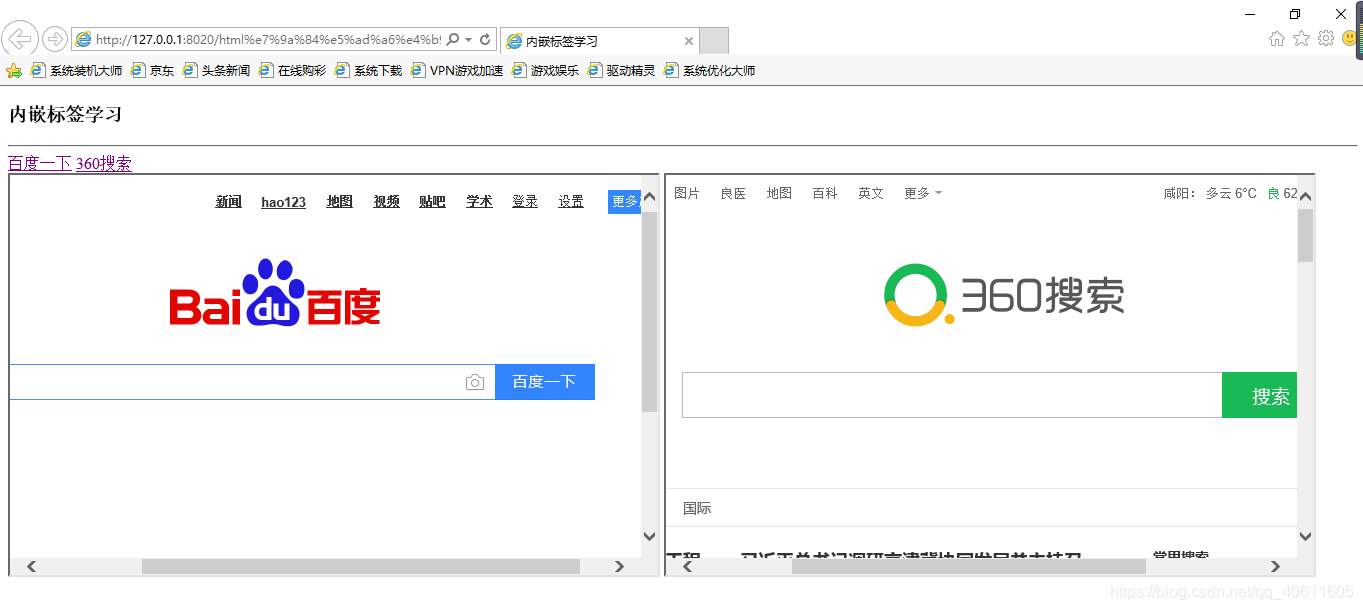Click the 360 frame scroll-down arrow
Viewport: 1363px width, 610px height.
point(1305,537)
